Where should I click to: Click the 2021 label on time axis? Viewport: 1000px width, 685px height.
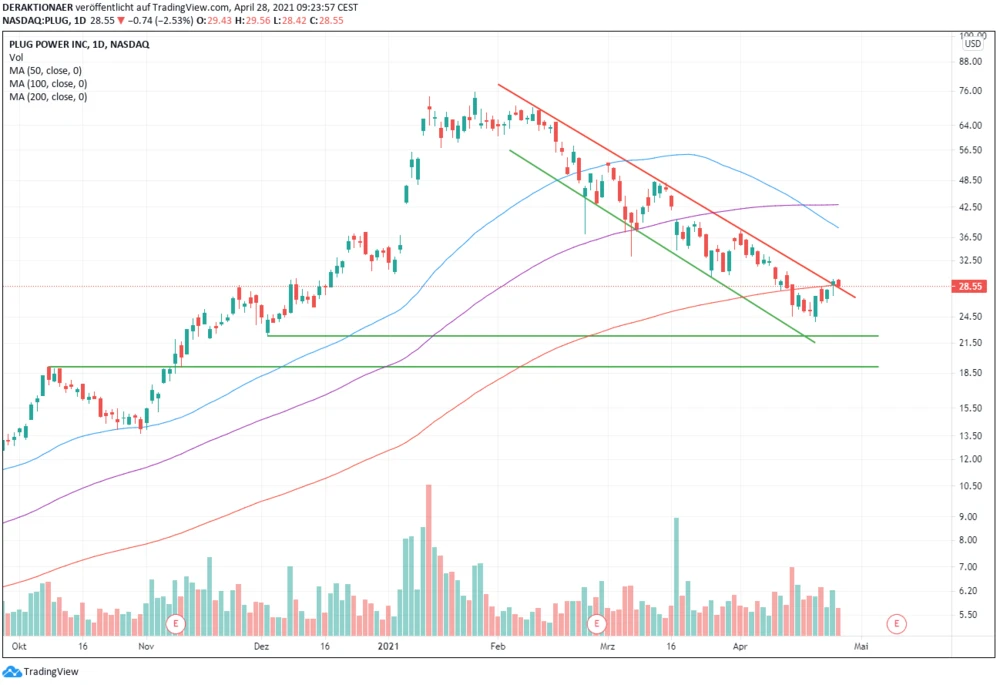click(388, 647)
